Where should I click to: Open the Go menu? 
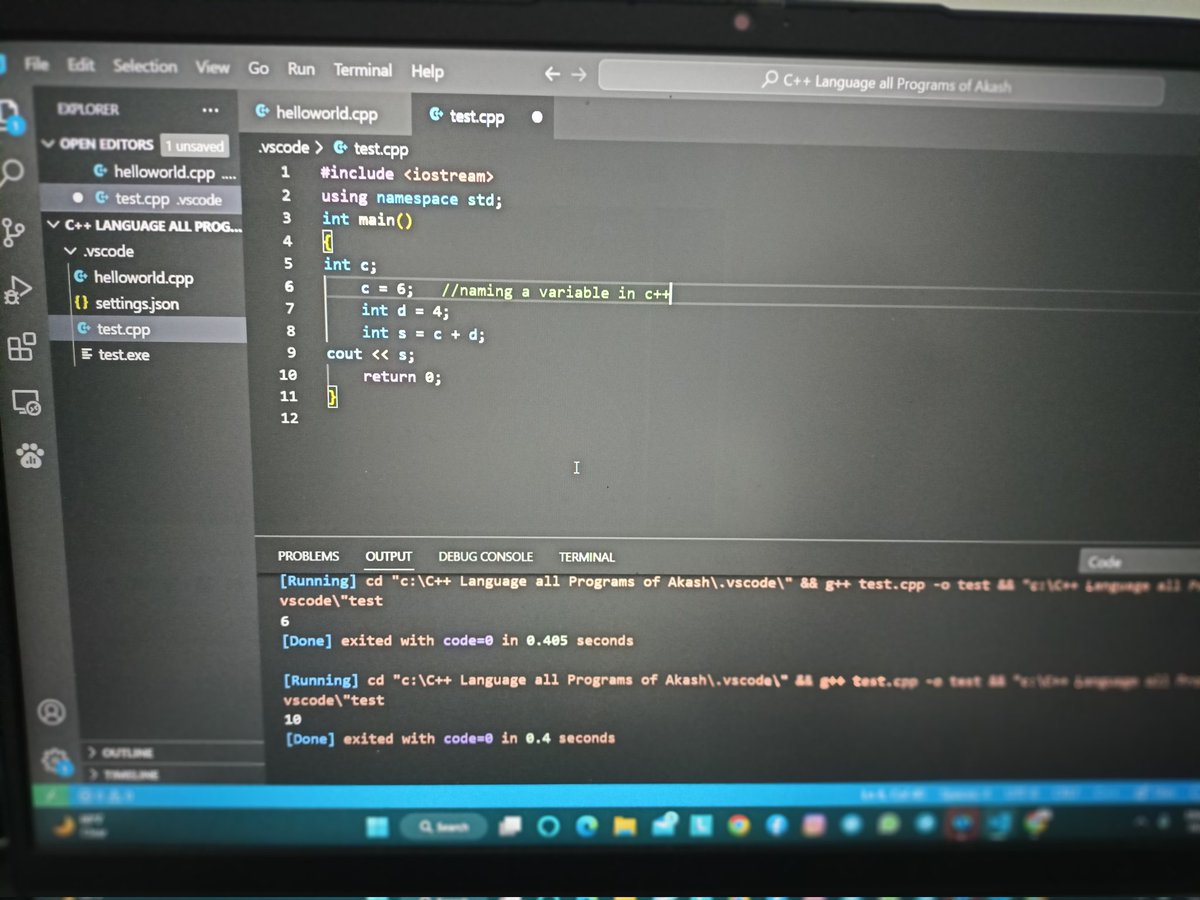[258, 68]
